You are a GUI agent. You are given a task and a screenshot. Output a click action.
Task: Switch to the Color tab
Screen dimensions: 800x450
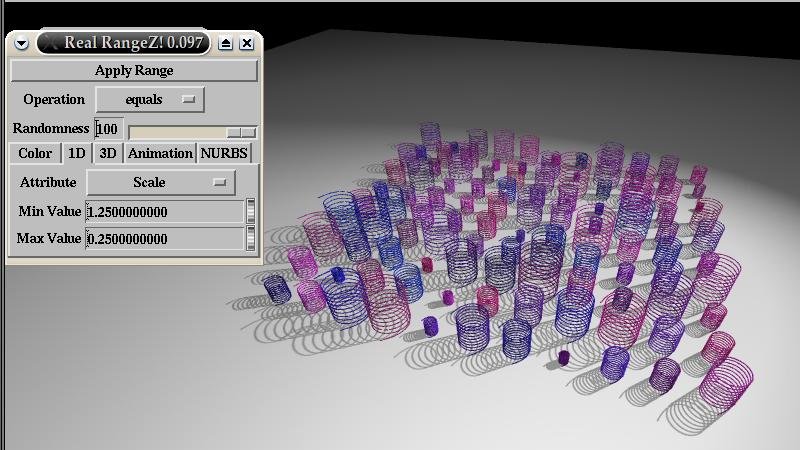tap(35, 153)
